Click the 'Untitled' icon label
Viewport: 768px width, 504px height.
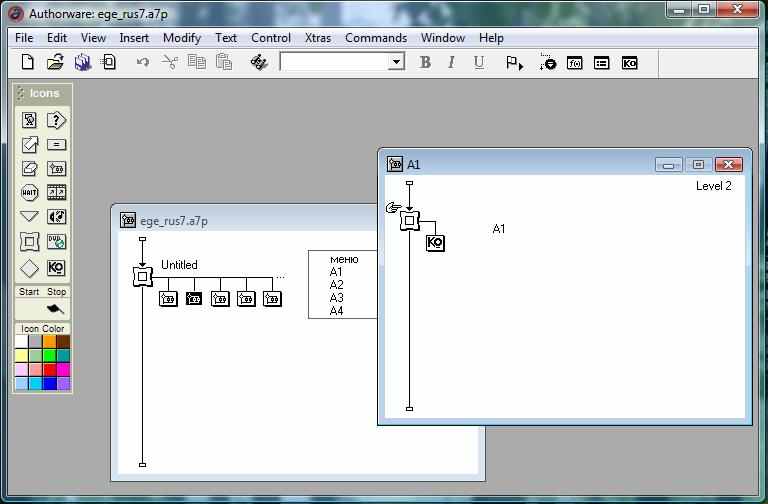point(179,265)
